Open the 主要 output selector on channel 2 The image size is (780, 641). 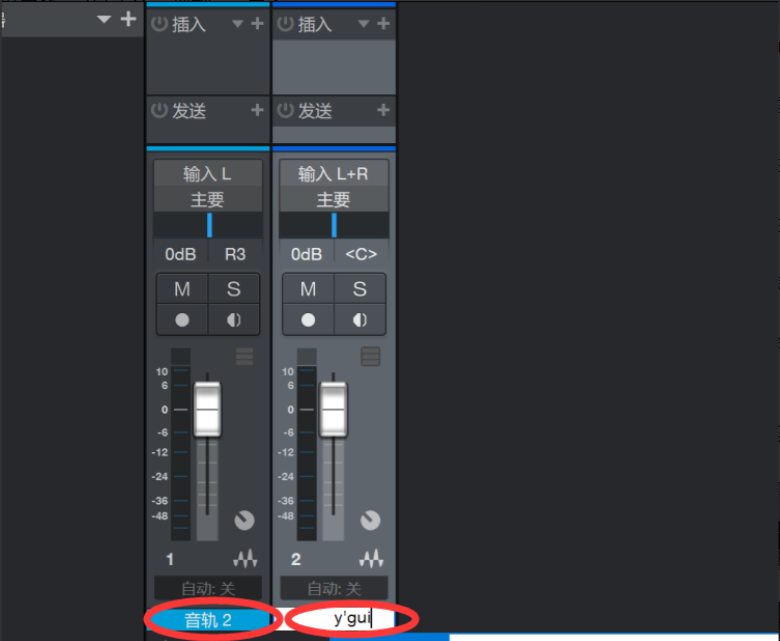point(334,200)
